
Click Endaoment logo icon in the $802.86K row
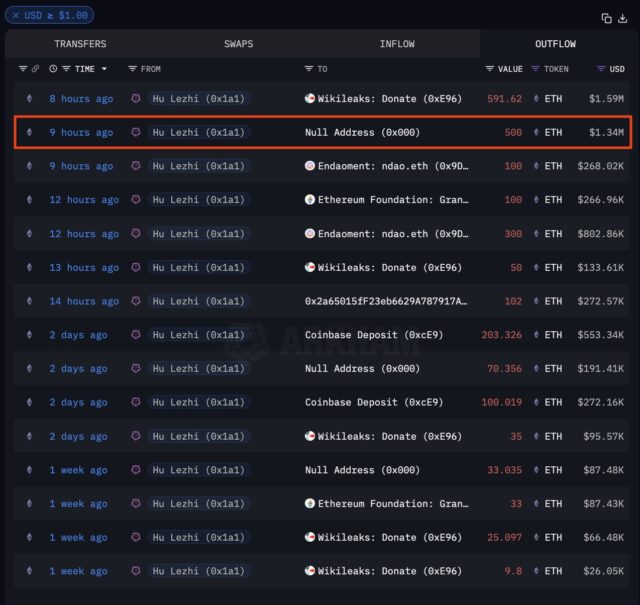pyautogui.click(x=310, y=234)
